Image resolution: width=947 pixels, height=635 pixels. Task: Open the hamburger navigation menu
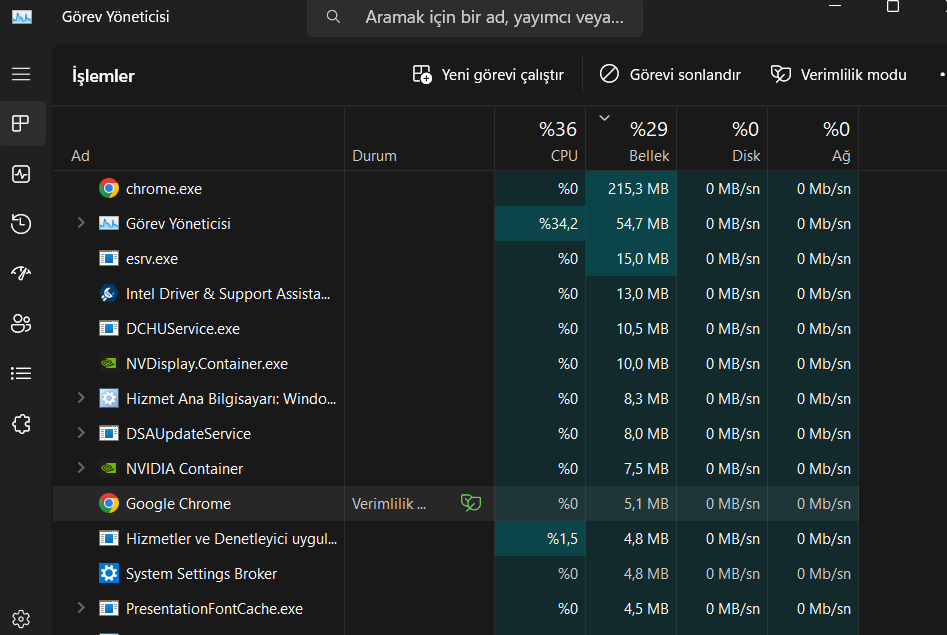[21, 74]
